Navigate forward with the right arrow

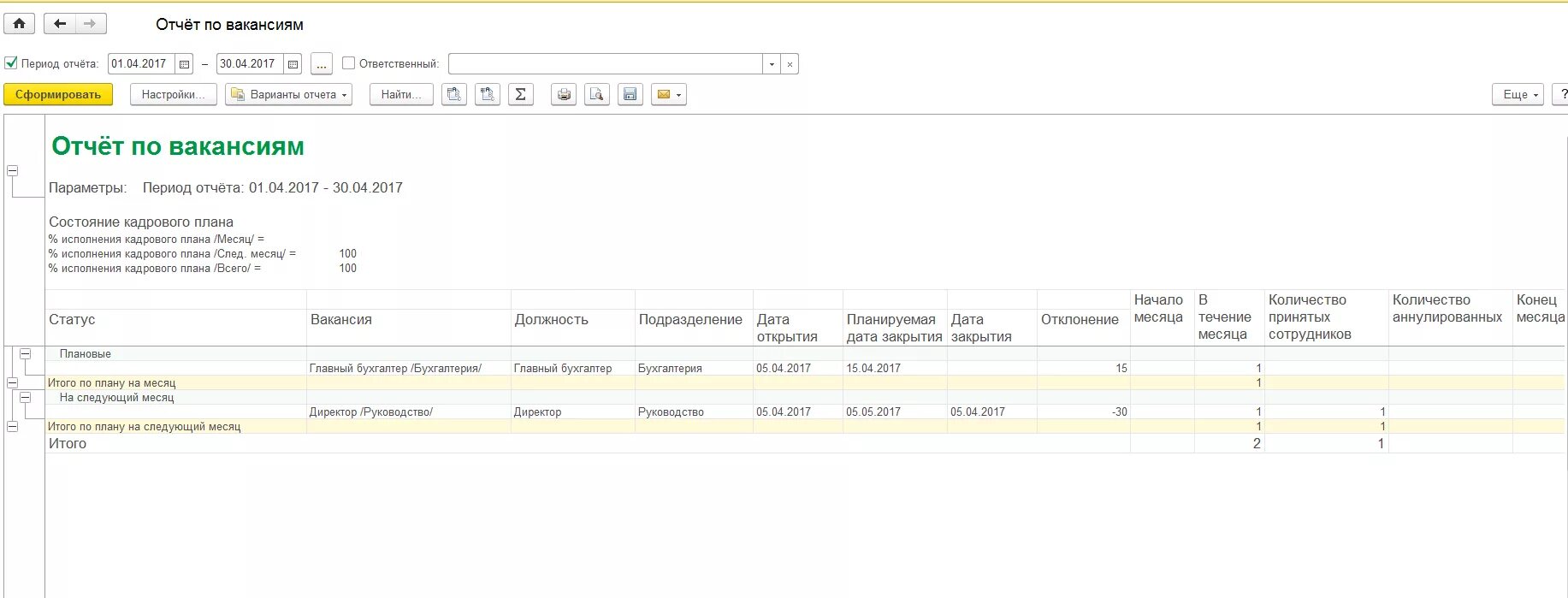point(90,24)
